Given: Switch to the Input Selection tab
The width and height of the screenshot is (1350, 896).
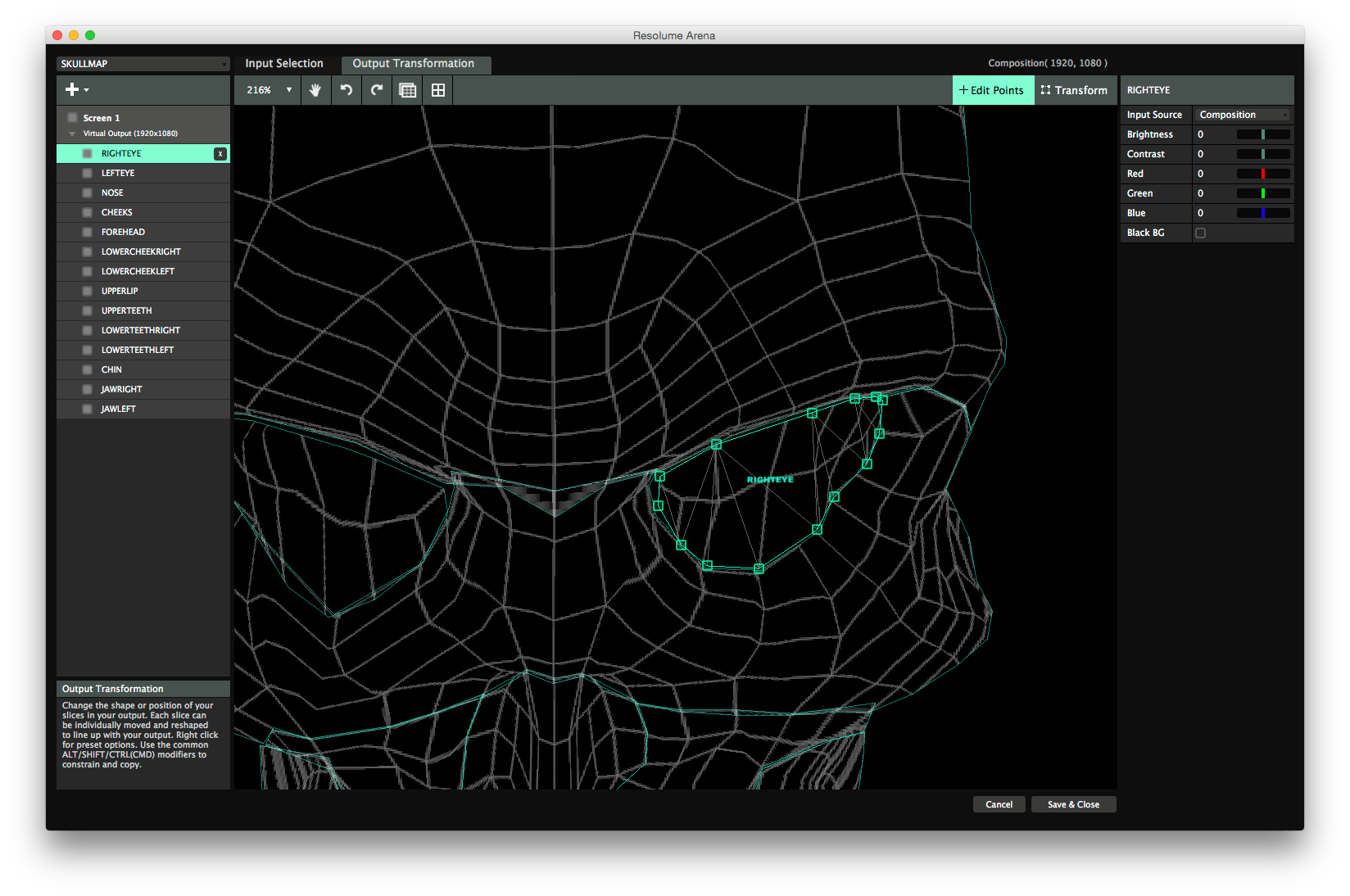Looking at the screenshot, I should coord(284,64).
